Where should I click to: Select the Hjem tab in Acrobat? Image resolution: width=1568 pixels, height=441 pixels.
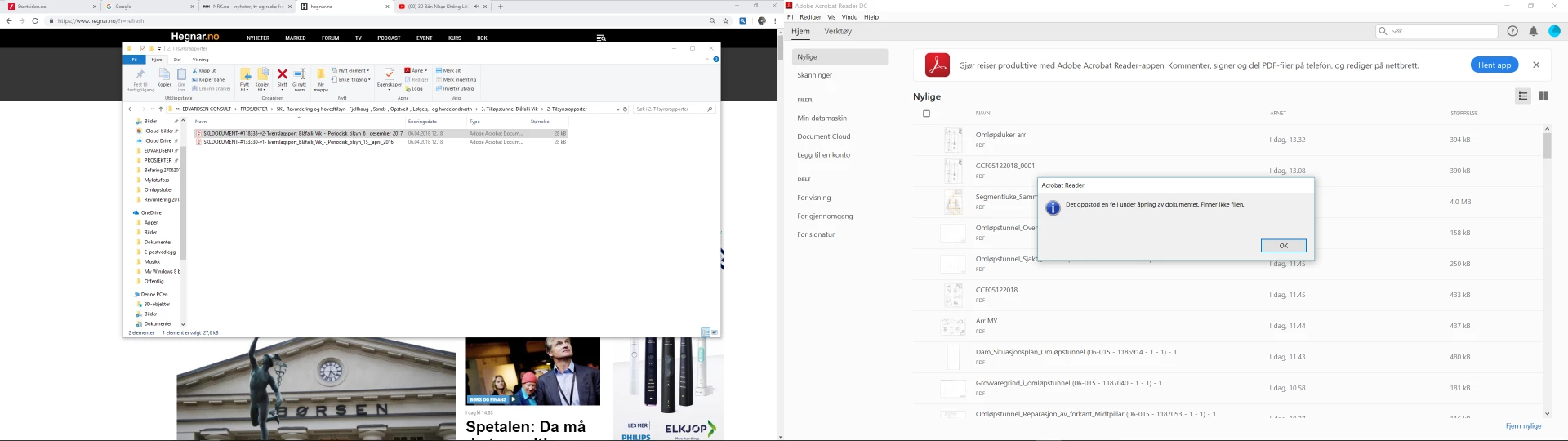800,31
